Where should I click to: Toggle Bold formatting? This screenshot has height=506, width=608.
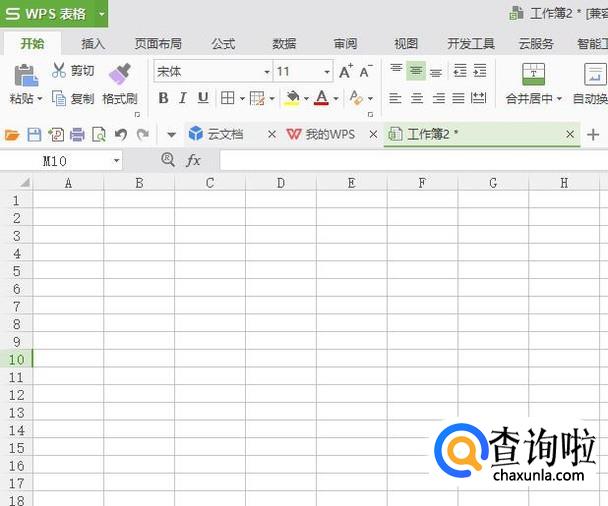click(163, 98)
